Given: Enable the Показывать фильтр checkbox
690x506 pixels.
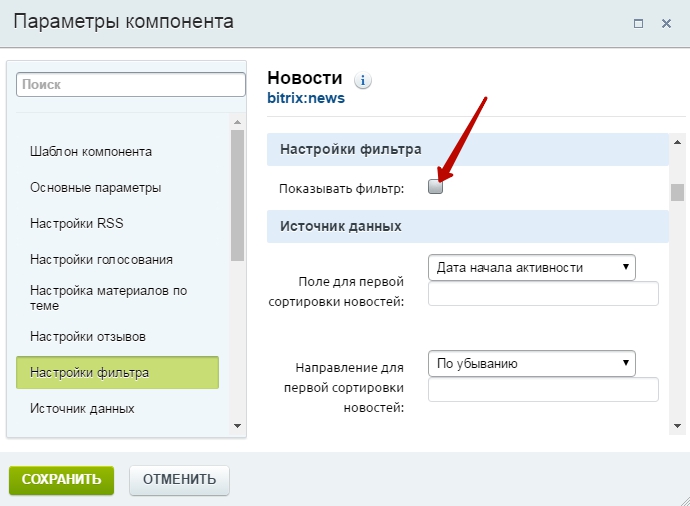Looking at the screenshot, I should tap(435, 186).
